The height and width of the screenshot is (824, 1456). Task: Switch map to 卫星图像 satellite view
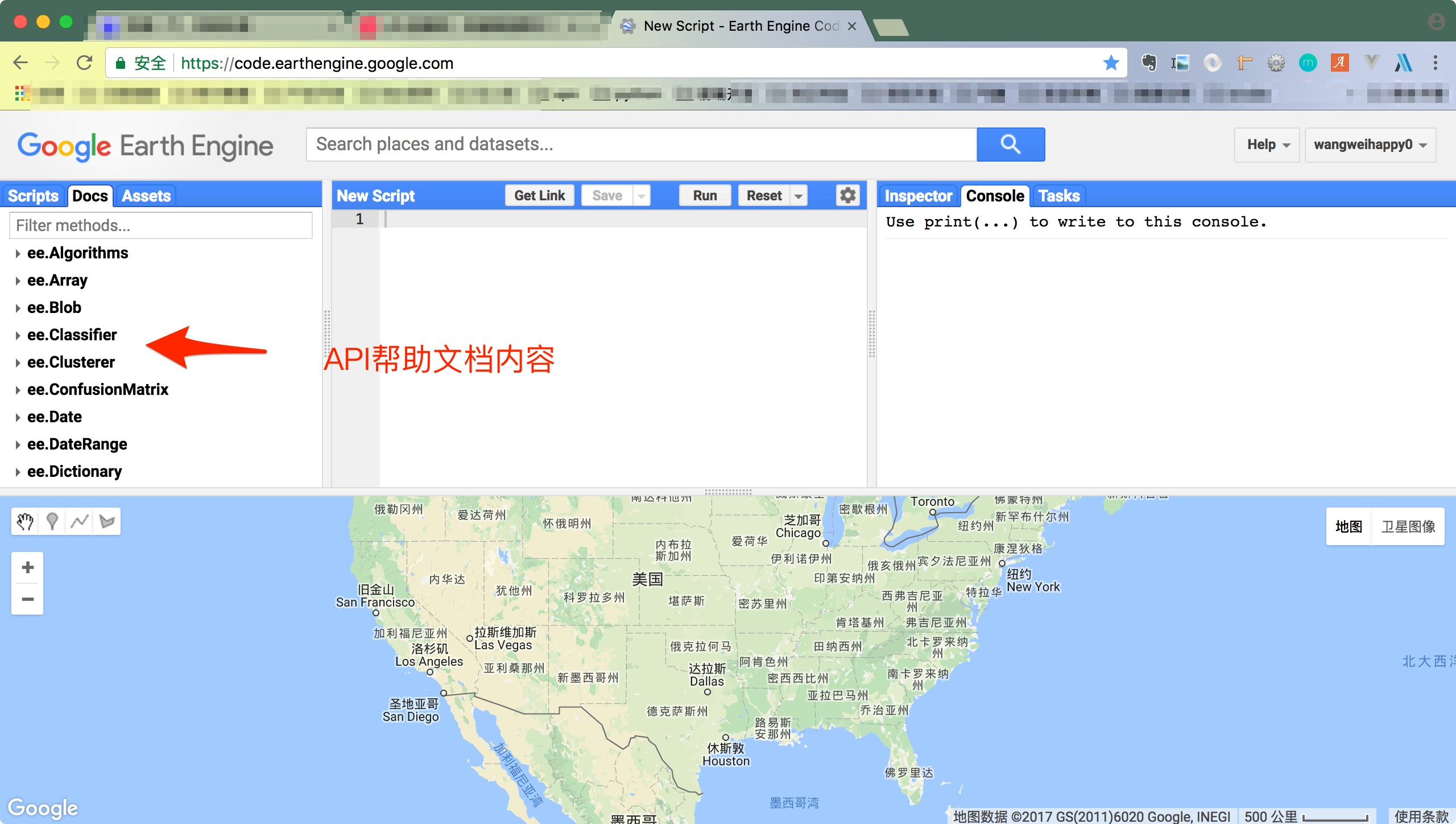point(1408,526)
